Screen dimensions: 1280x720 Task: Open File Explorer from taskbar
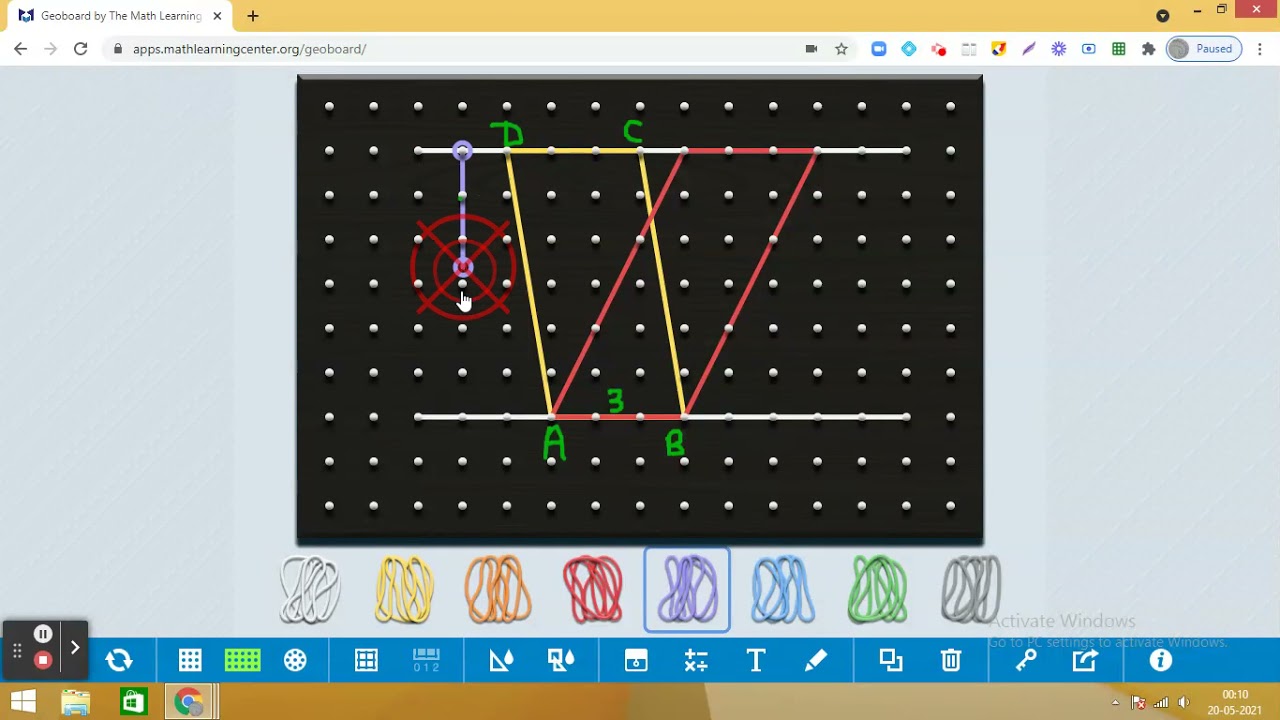(76, 702)
